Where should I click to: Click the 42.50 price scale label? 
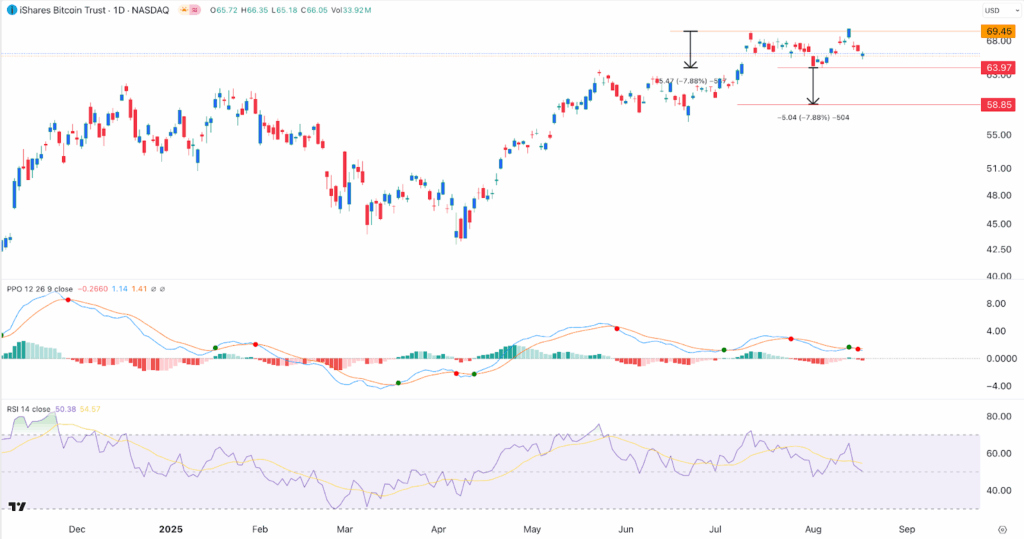click(999, 250)
